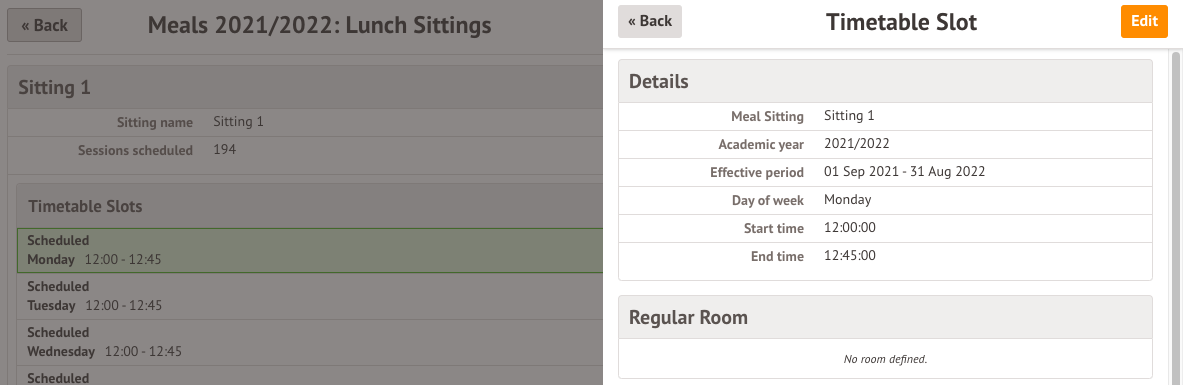
Task: Select the Monday 12:00 - 12:45 slot
Action: [310, 251]
